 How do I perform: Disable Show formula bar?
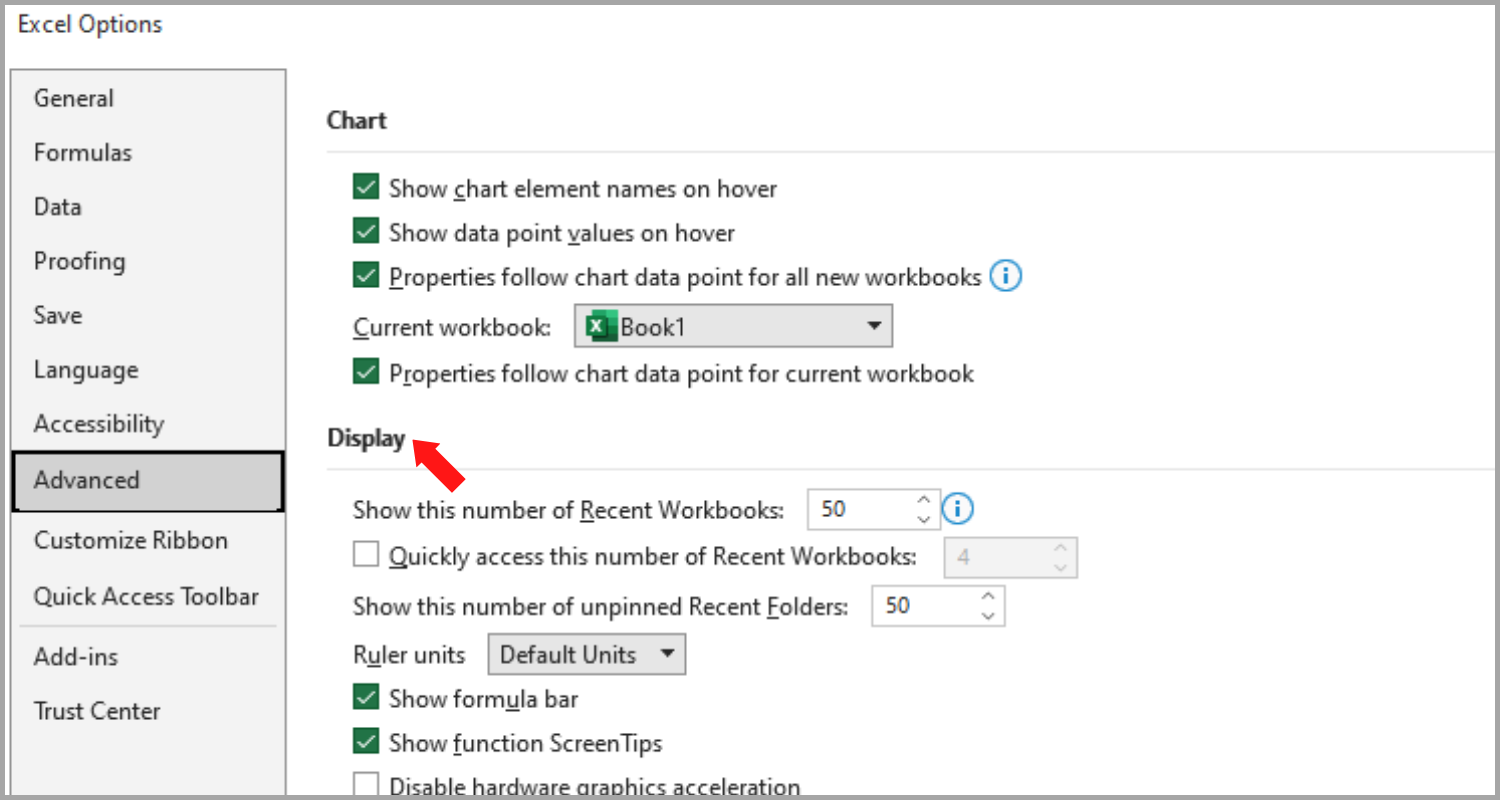point(366,697)
